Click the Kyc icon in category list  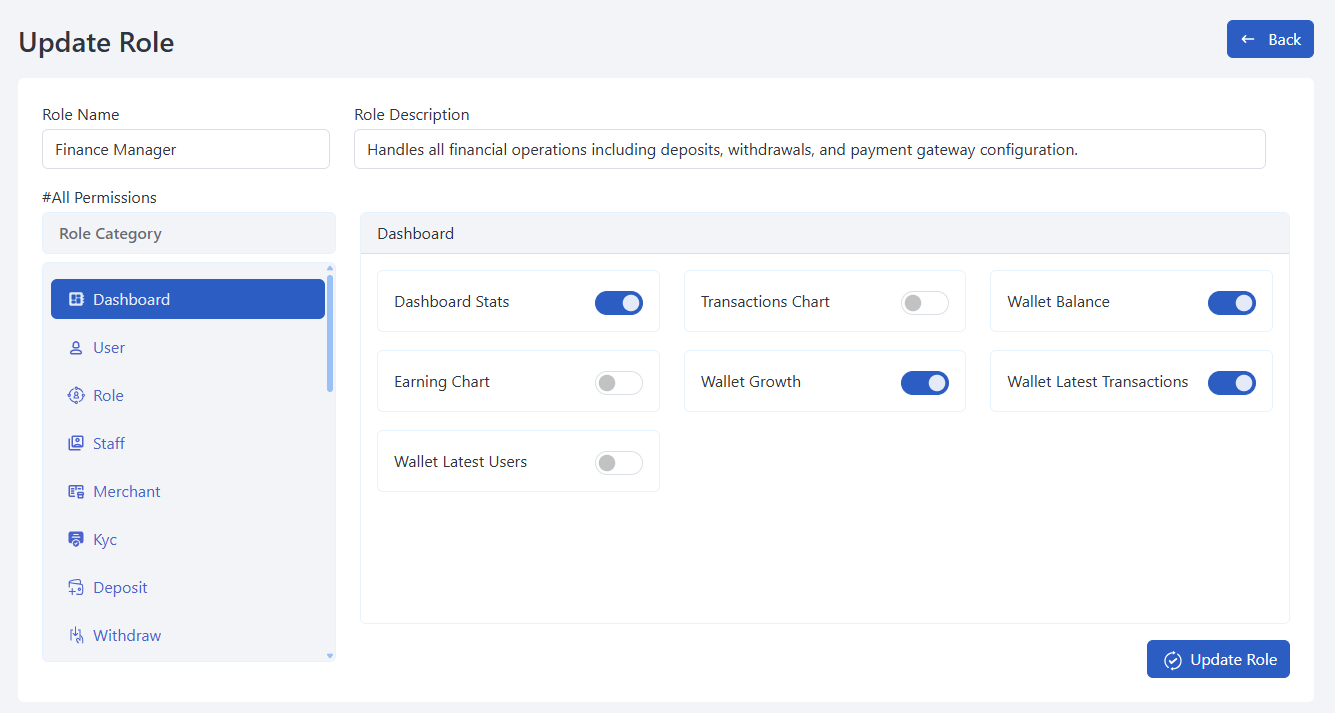click(76, 540)
